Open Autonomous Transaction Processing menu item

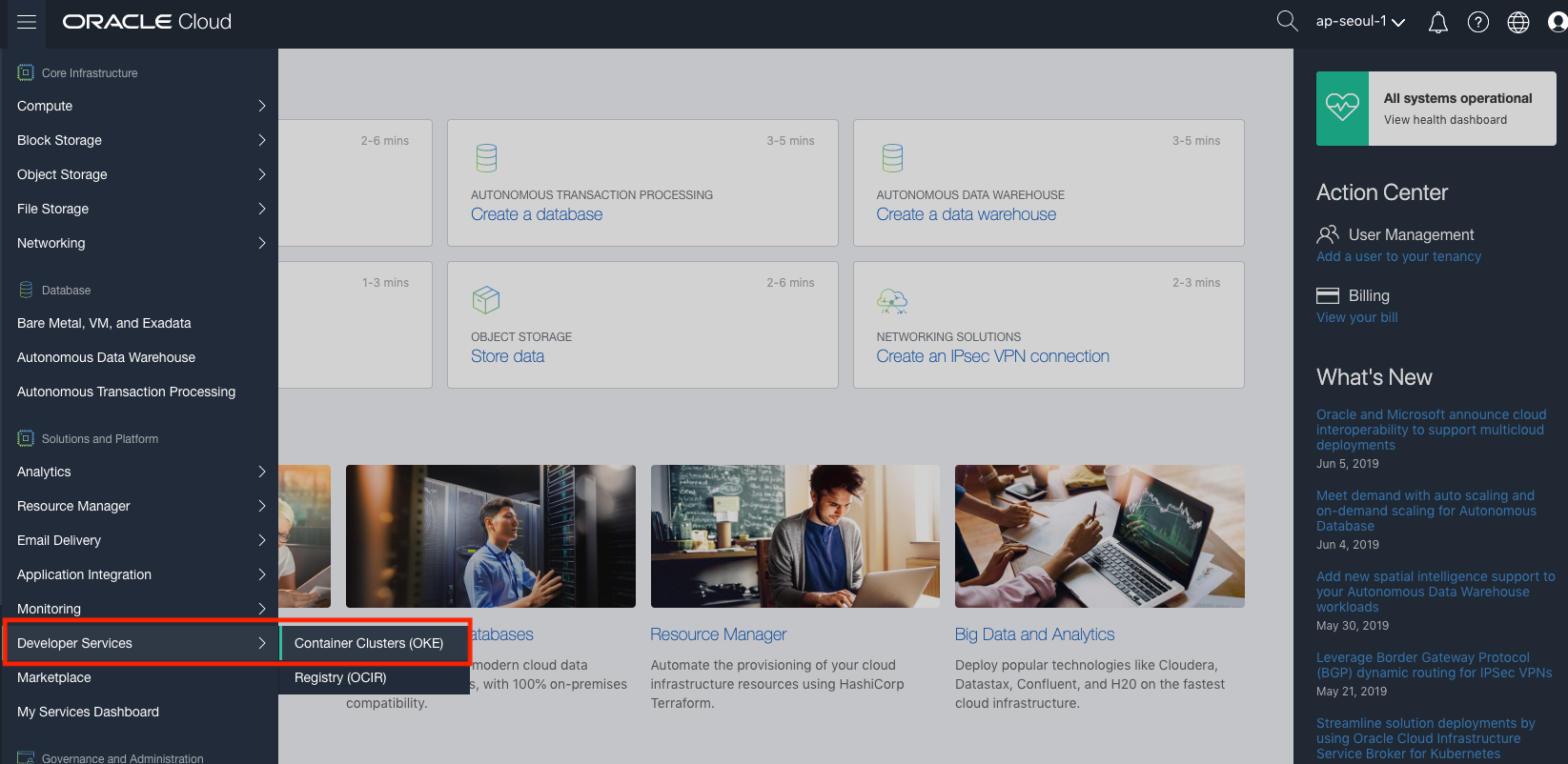click(x=139, y=392)
